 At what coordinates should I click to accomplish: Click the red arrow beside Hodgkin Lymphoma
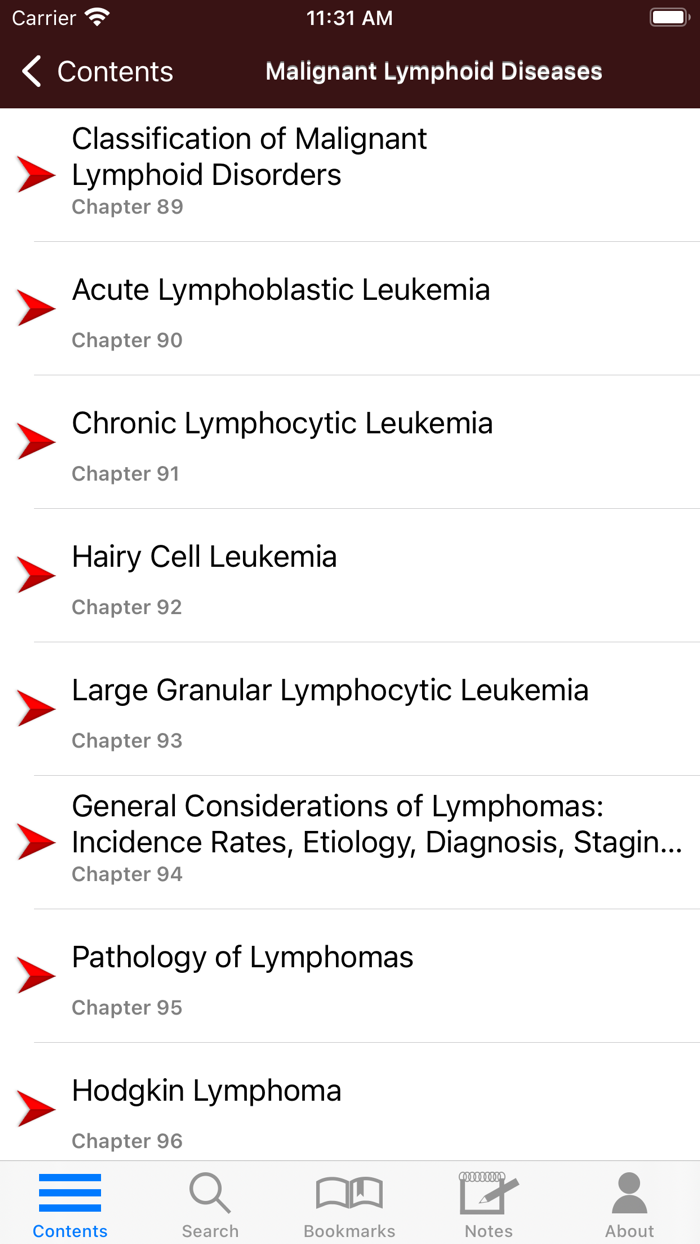pyautogui.click(x=35, y=1108)
